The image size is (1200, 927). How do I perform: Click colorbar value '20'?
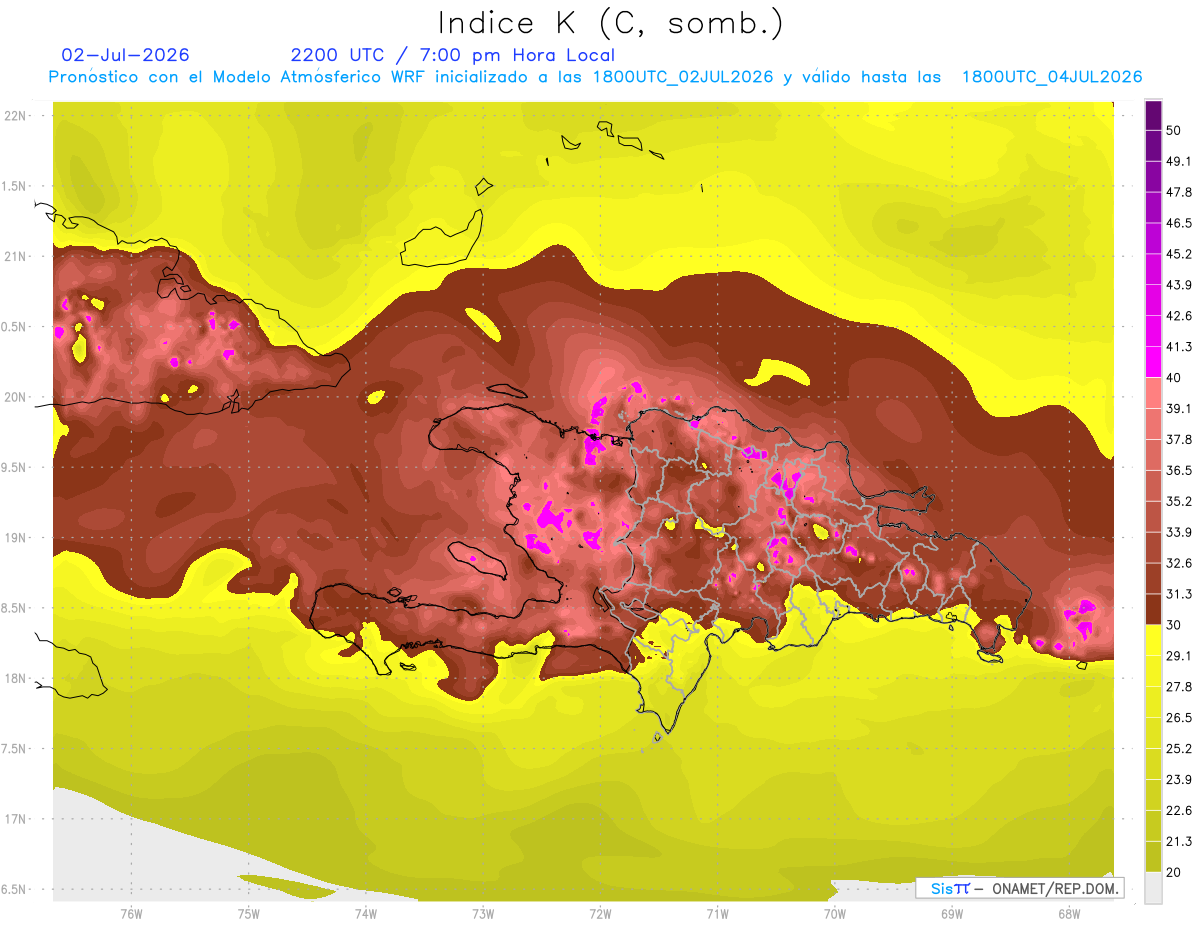coord(1173,872)
